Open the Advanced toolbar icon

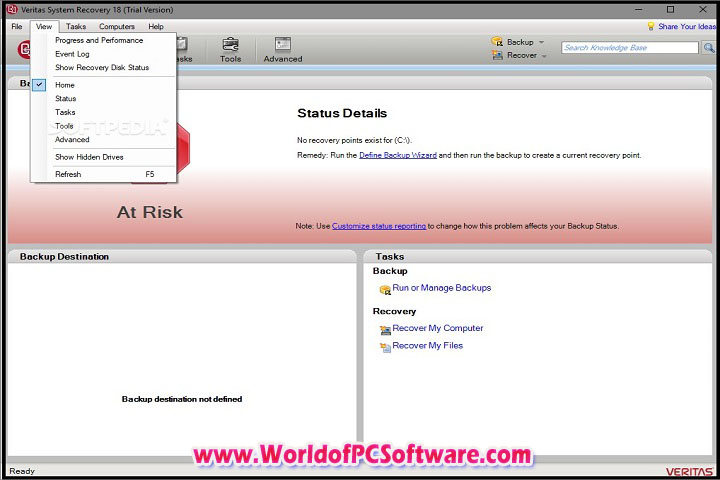(283, 50)
